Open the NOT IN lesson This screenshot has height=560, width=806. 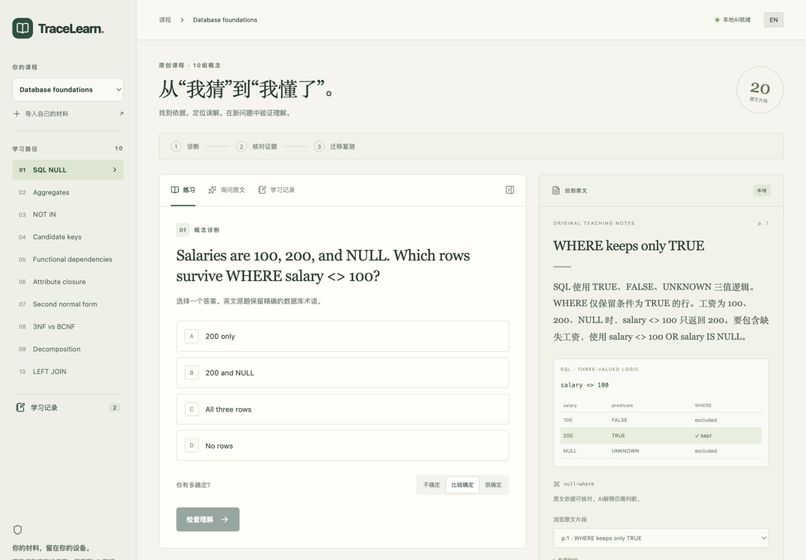coord(68,214)
